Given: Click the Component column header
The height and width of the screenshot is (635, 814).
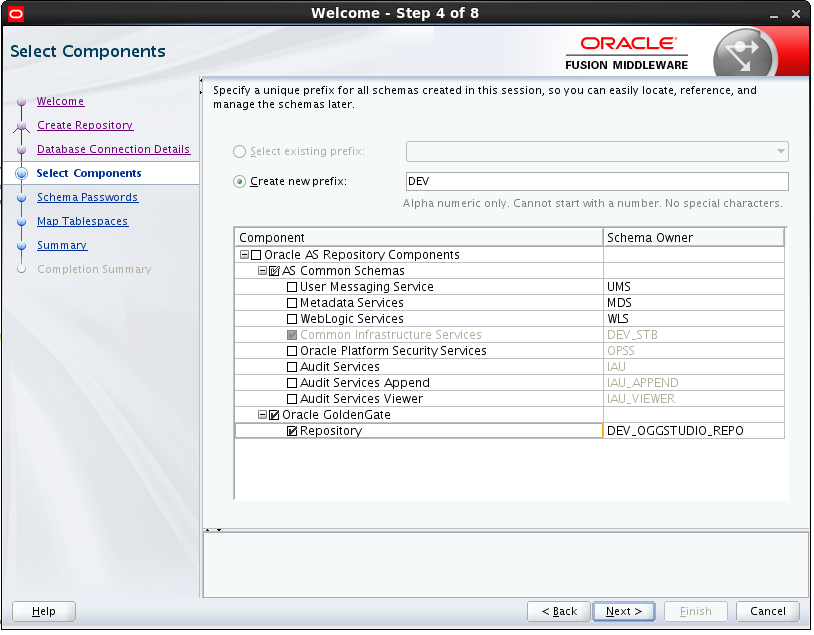Looking at the screenshot, I should [x=418, y=238].
